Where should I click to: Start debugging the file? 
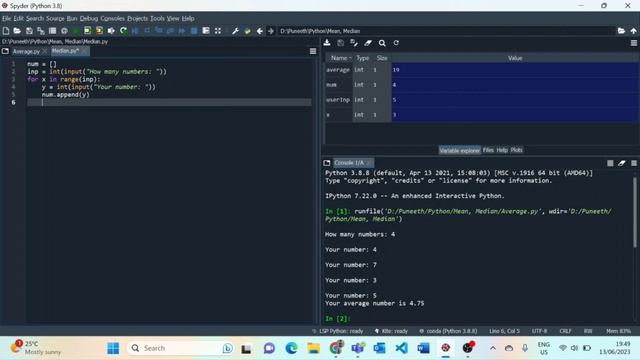135,31
